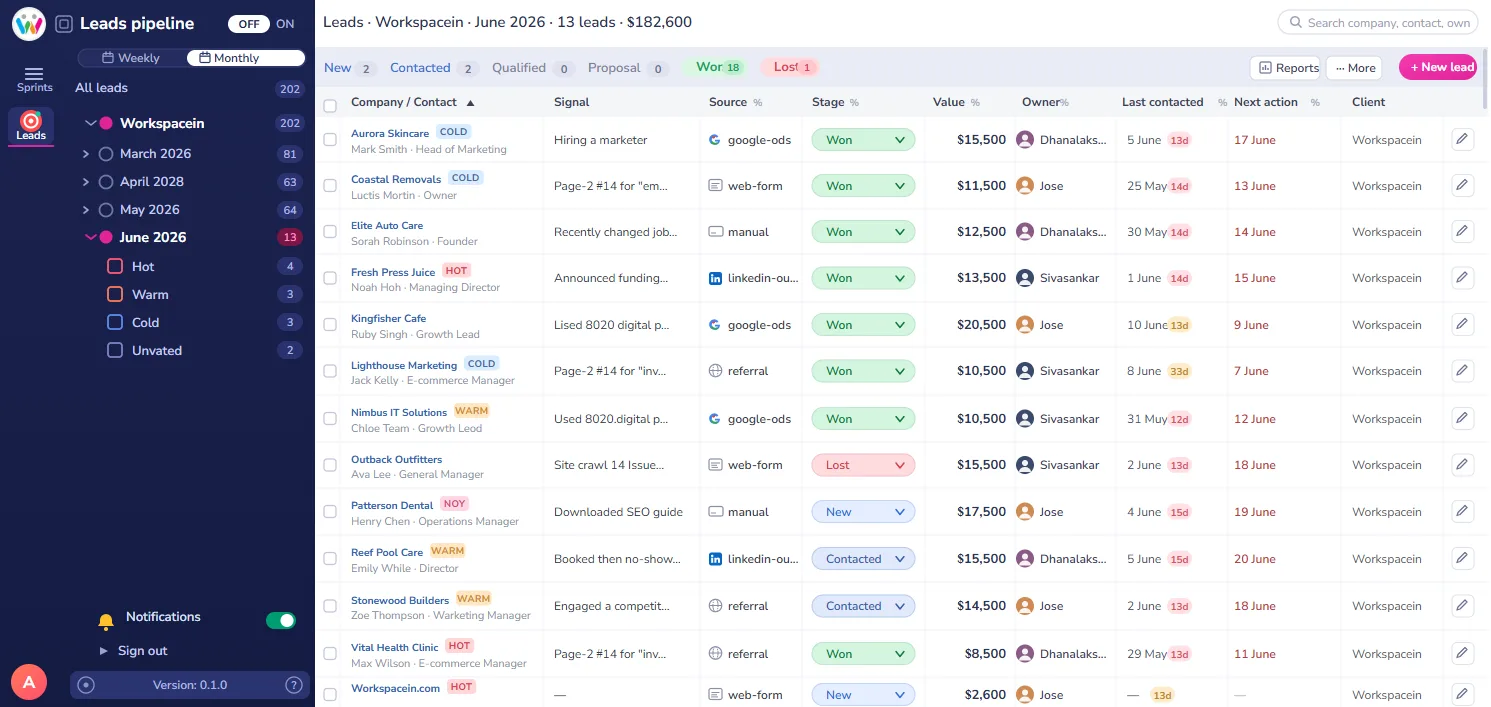Switch to the New stage tab
This screenshot has width=1491, height=707.
(349, 68)
